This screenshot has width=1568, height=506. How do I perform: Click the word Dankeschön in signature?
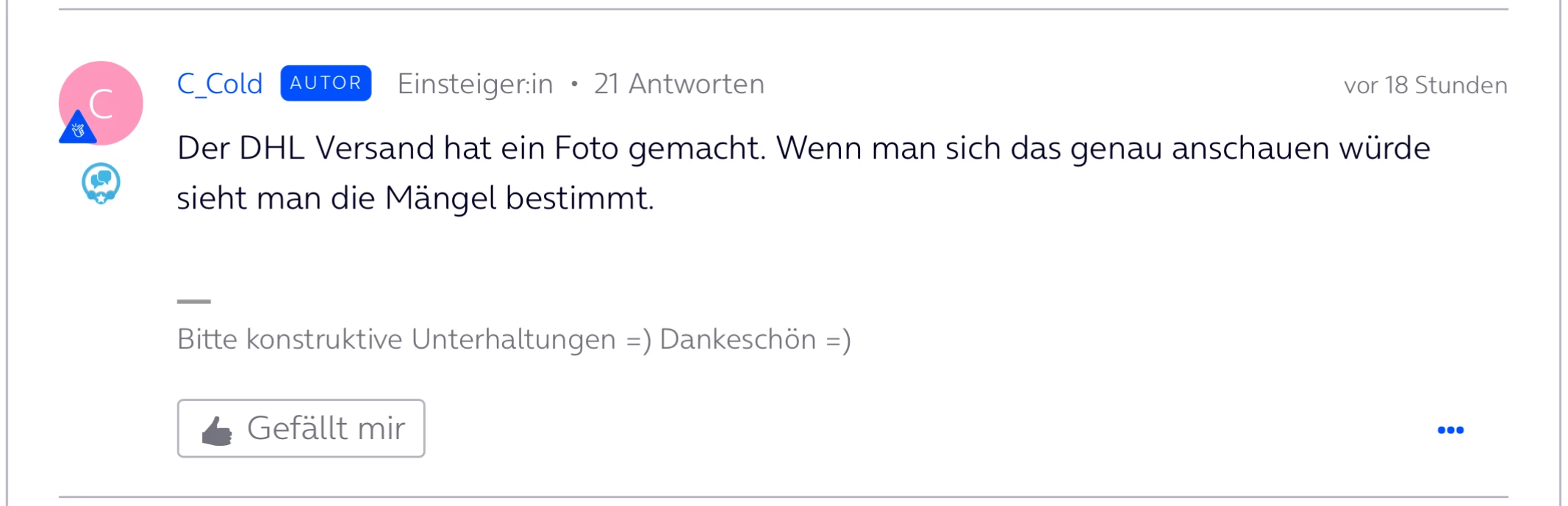tap(737, 339)
